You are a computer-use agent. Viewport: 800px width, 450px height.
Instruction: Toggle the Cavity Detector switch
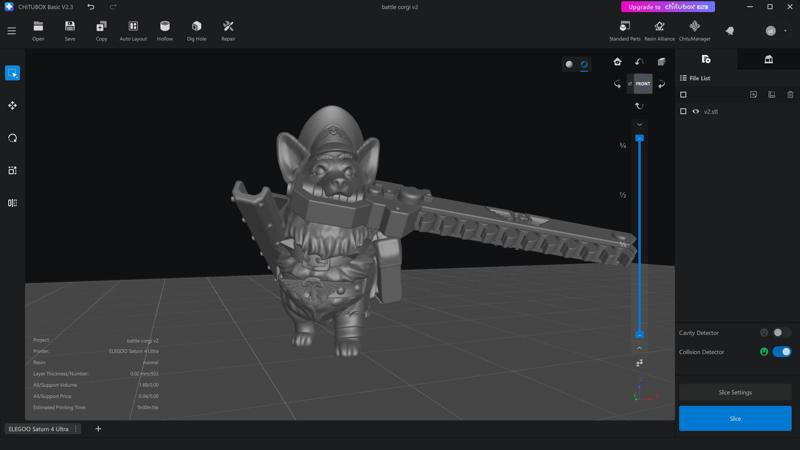tap(781, 333)
